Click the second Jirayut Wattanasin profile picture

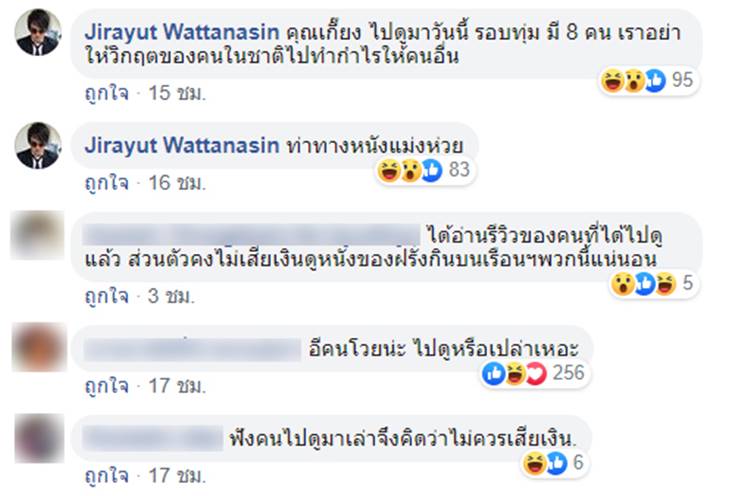[x=38, y=145]
